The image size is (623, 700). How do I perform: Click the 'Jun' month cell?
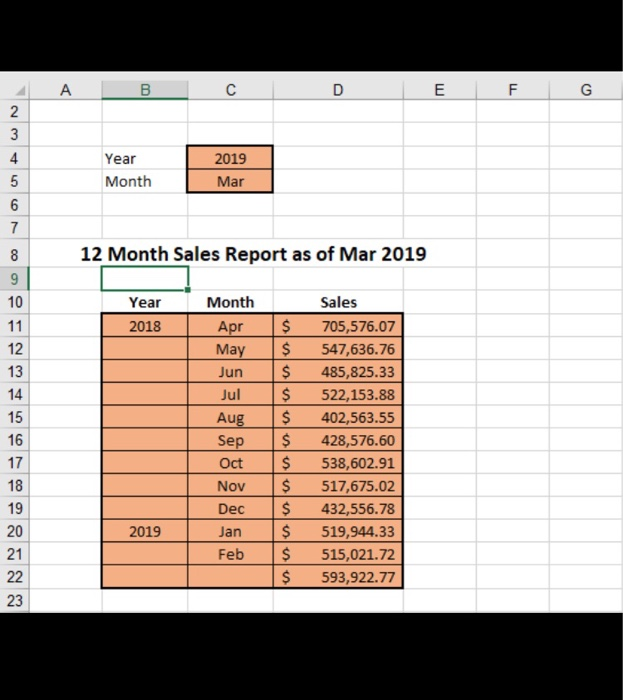230,371
